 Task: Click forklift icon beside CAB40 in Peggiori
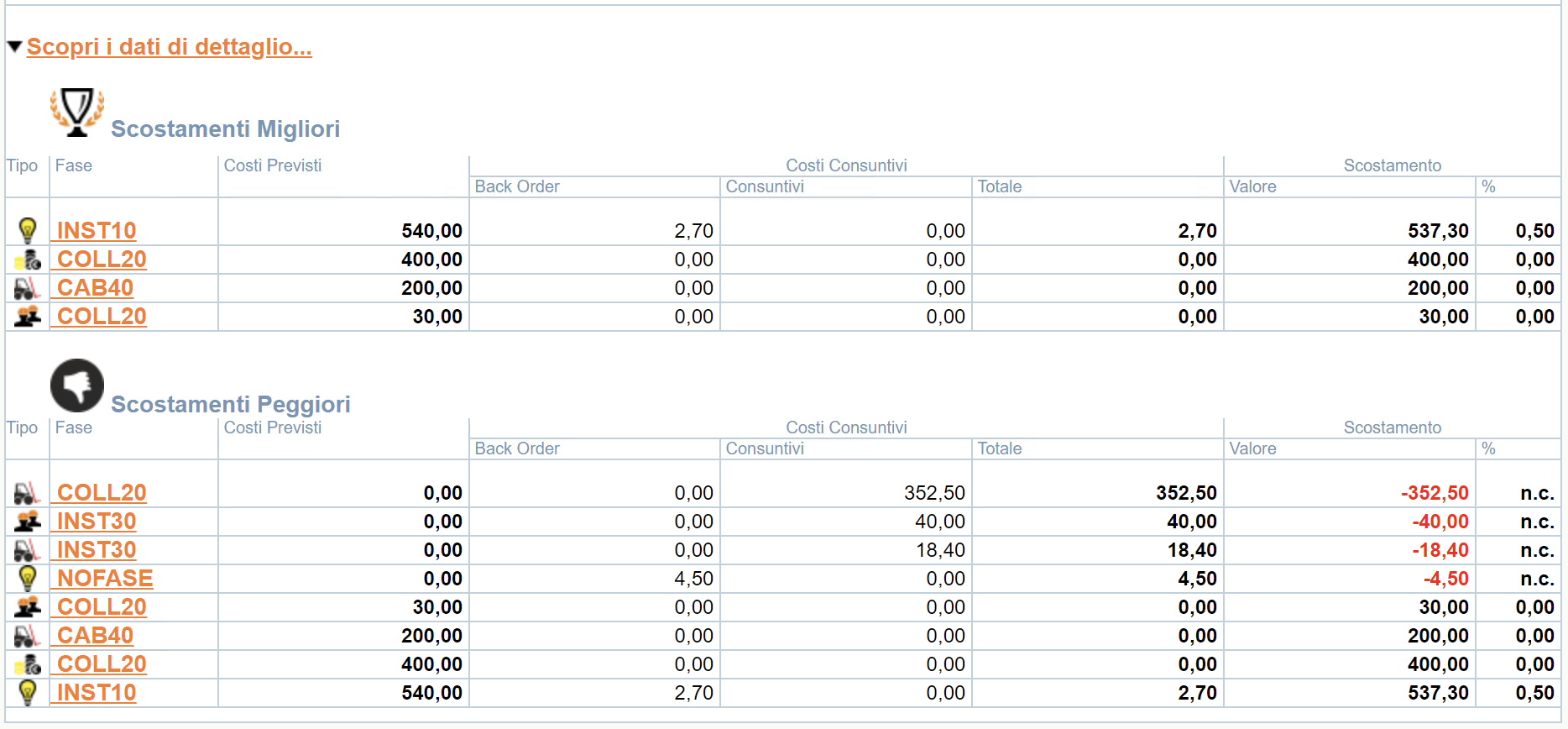click(28, 636)
